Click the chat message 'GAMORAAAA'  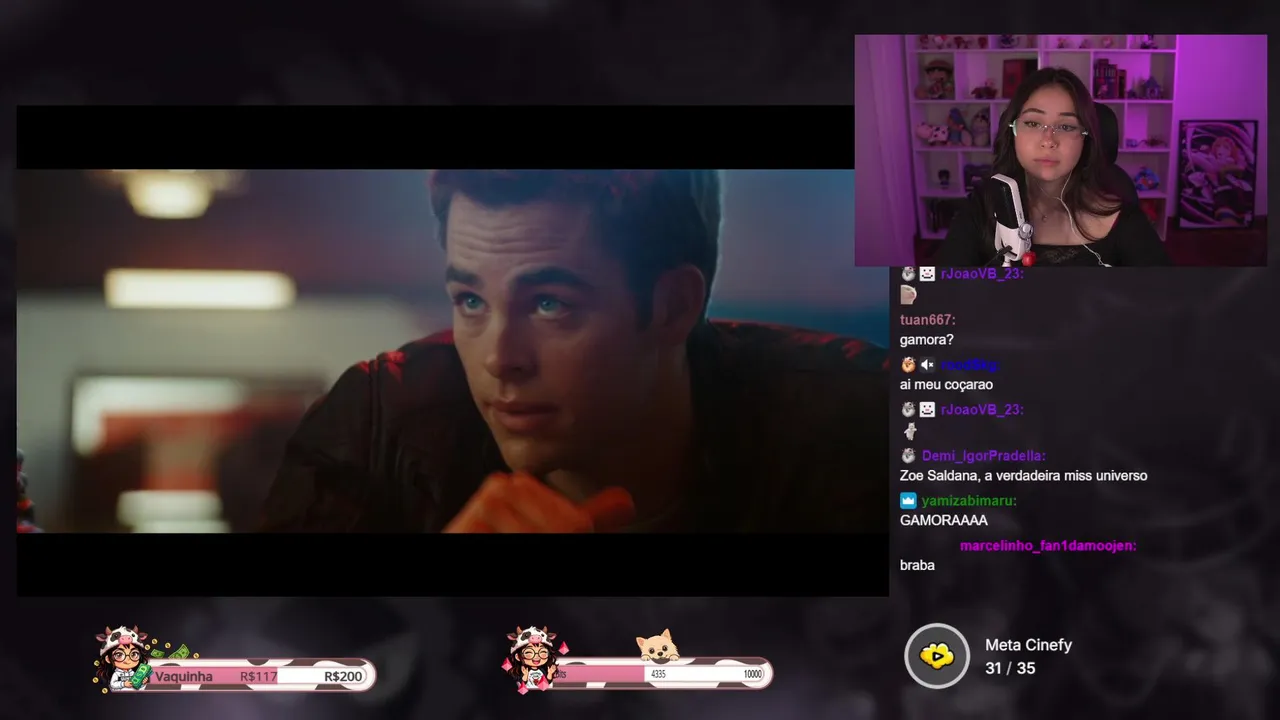pos(943,520)
